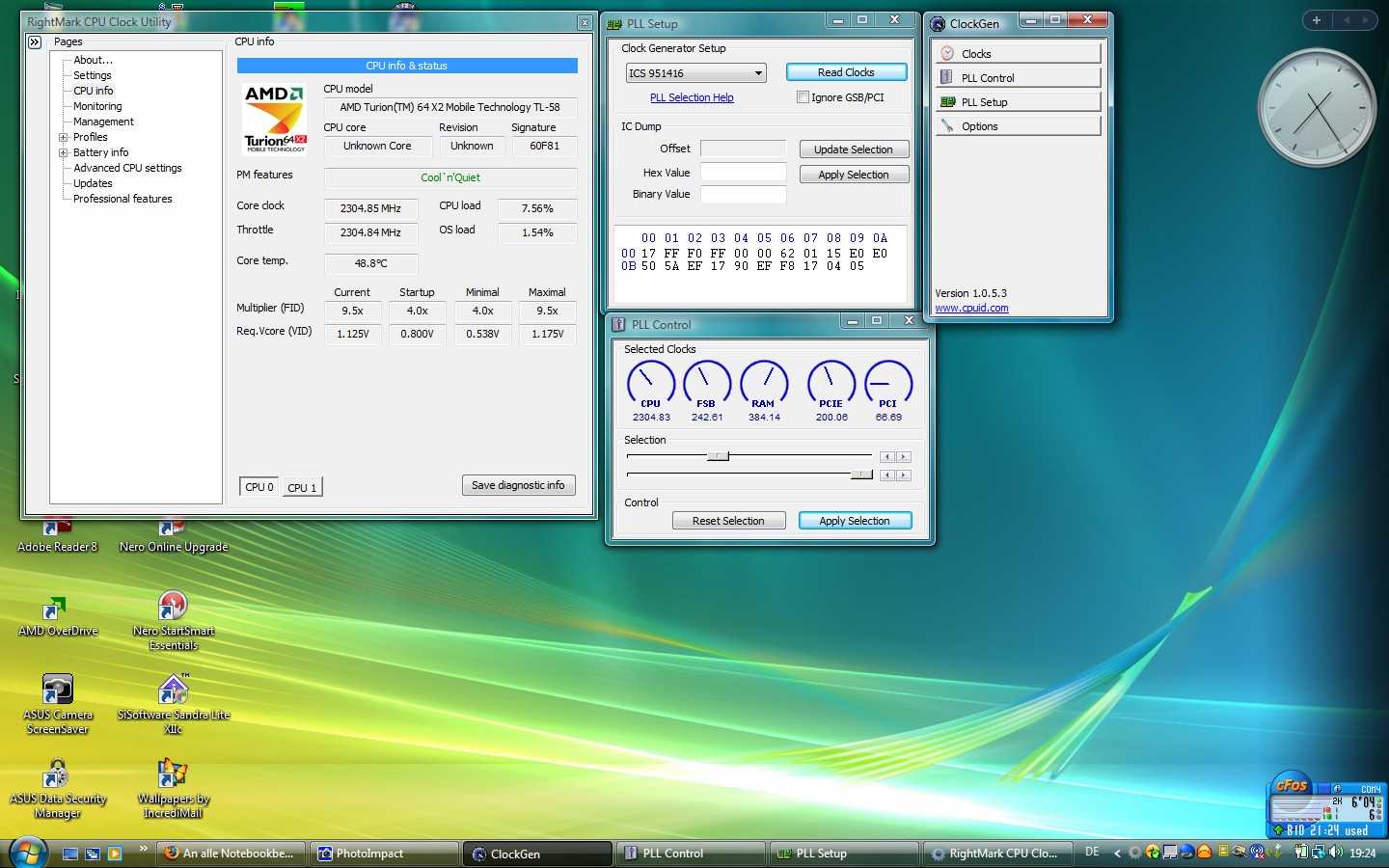
Task: Expand the Profiles tree node
Action: pos(63,137)
